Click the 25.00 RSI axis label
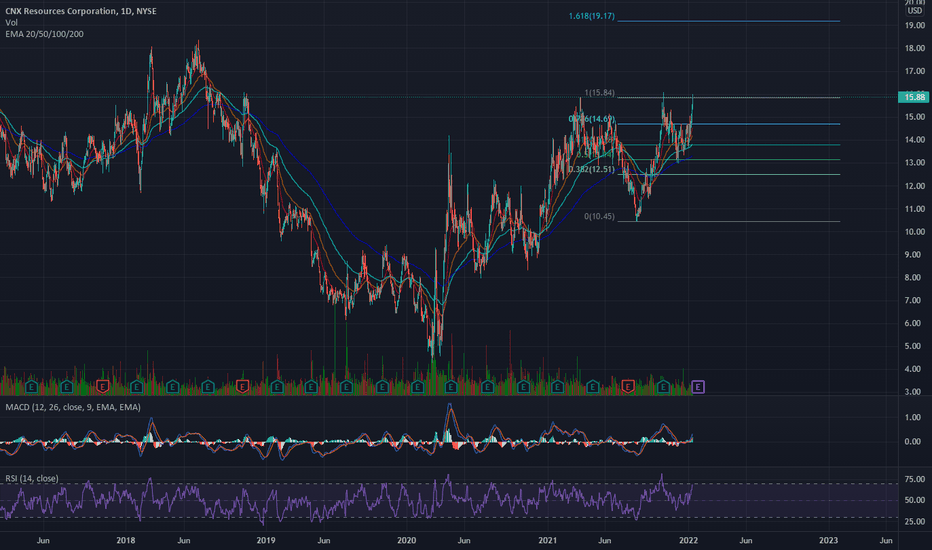Screen dimensions: 932x550 (x=915, y=522)
